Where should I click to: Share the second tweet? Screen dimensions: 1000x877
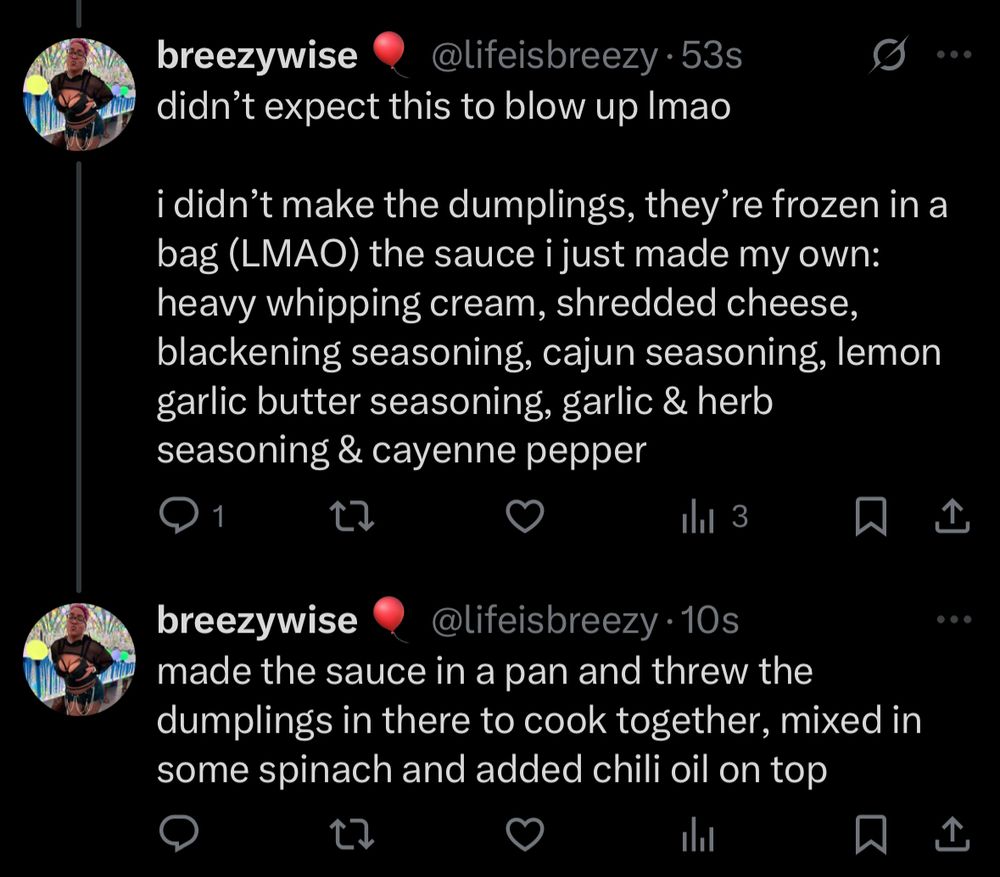(952, 832)
